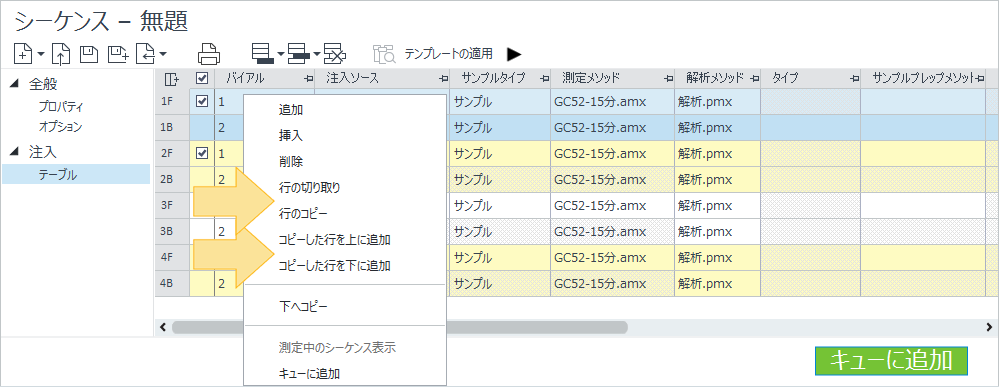Click the horizontal scrollbar left arrow

point(164,327)
